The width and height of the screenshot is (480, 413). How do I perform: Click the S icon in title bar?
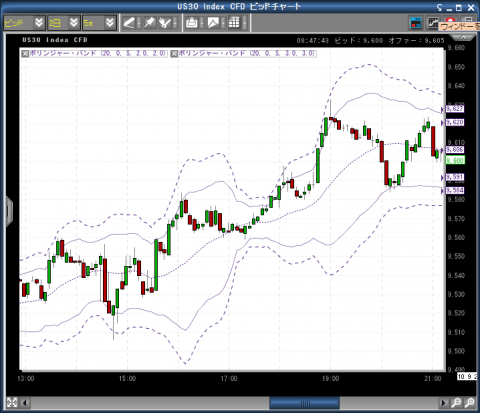[x=439, y=7]
